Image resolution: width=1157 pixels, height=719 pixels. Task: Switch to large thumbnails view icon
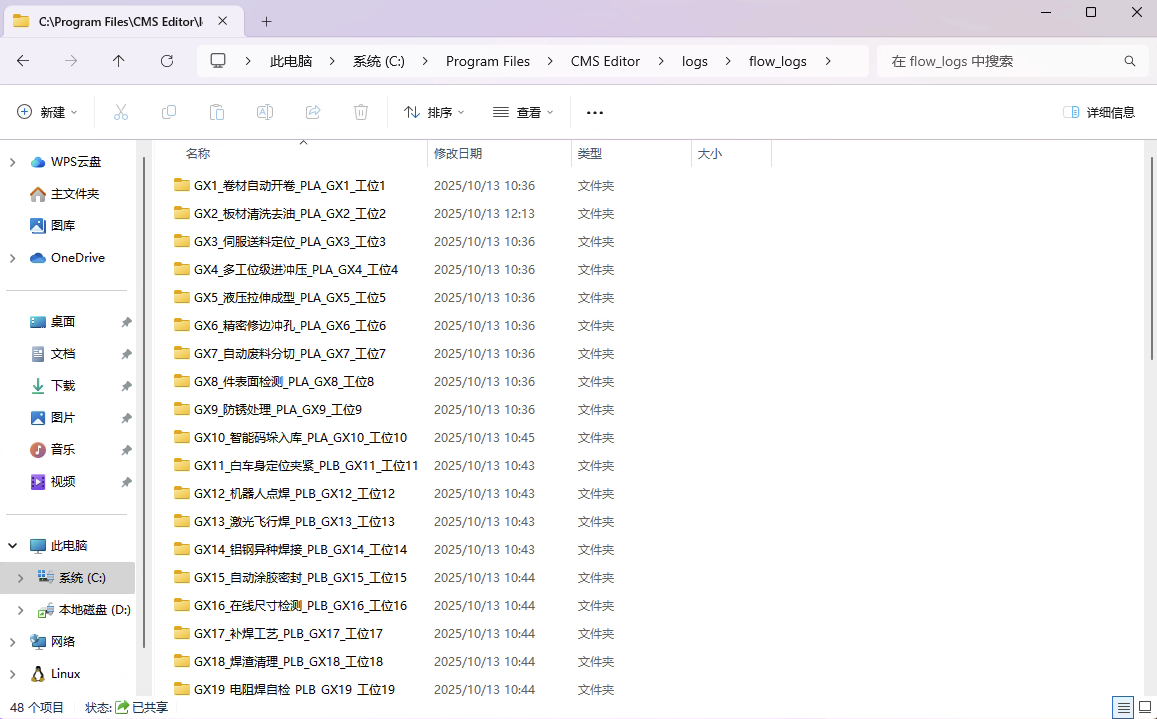(1145, 707)
